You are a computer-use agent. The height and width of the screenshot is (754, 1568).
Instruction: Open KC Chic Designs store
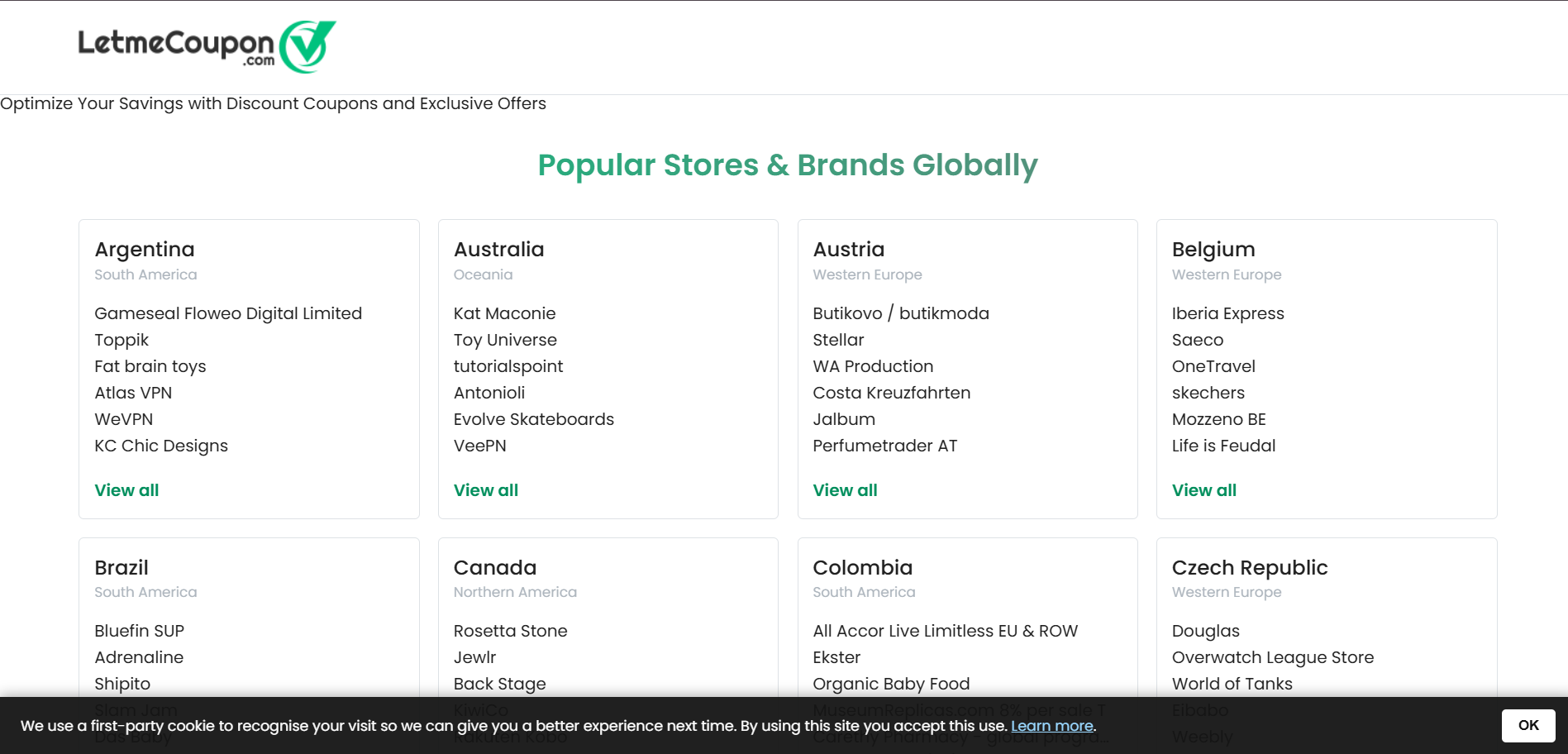tap(161, 446)
